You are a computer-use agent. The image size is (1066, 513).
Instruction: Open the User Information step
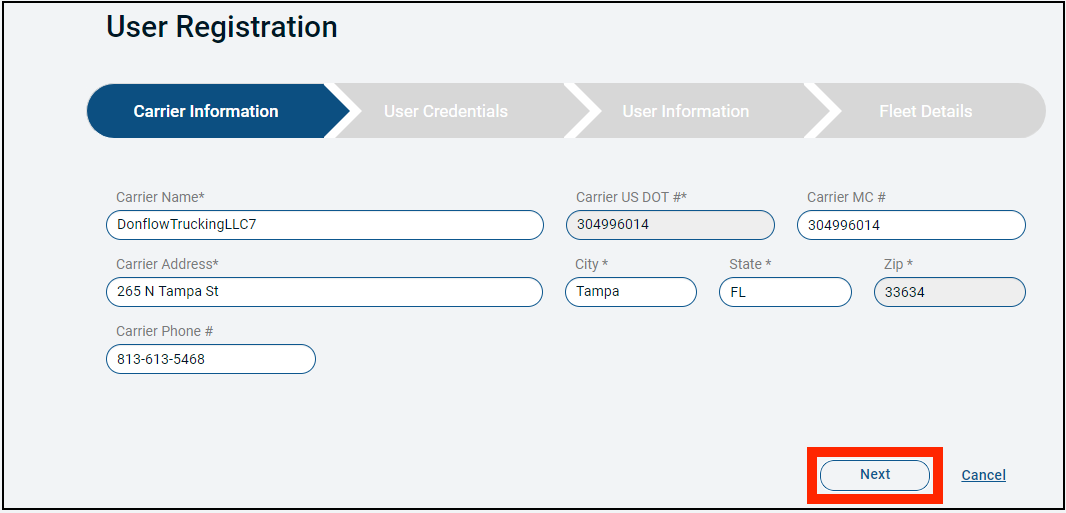pyautogui.click(x=685, y=111)
